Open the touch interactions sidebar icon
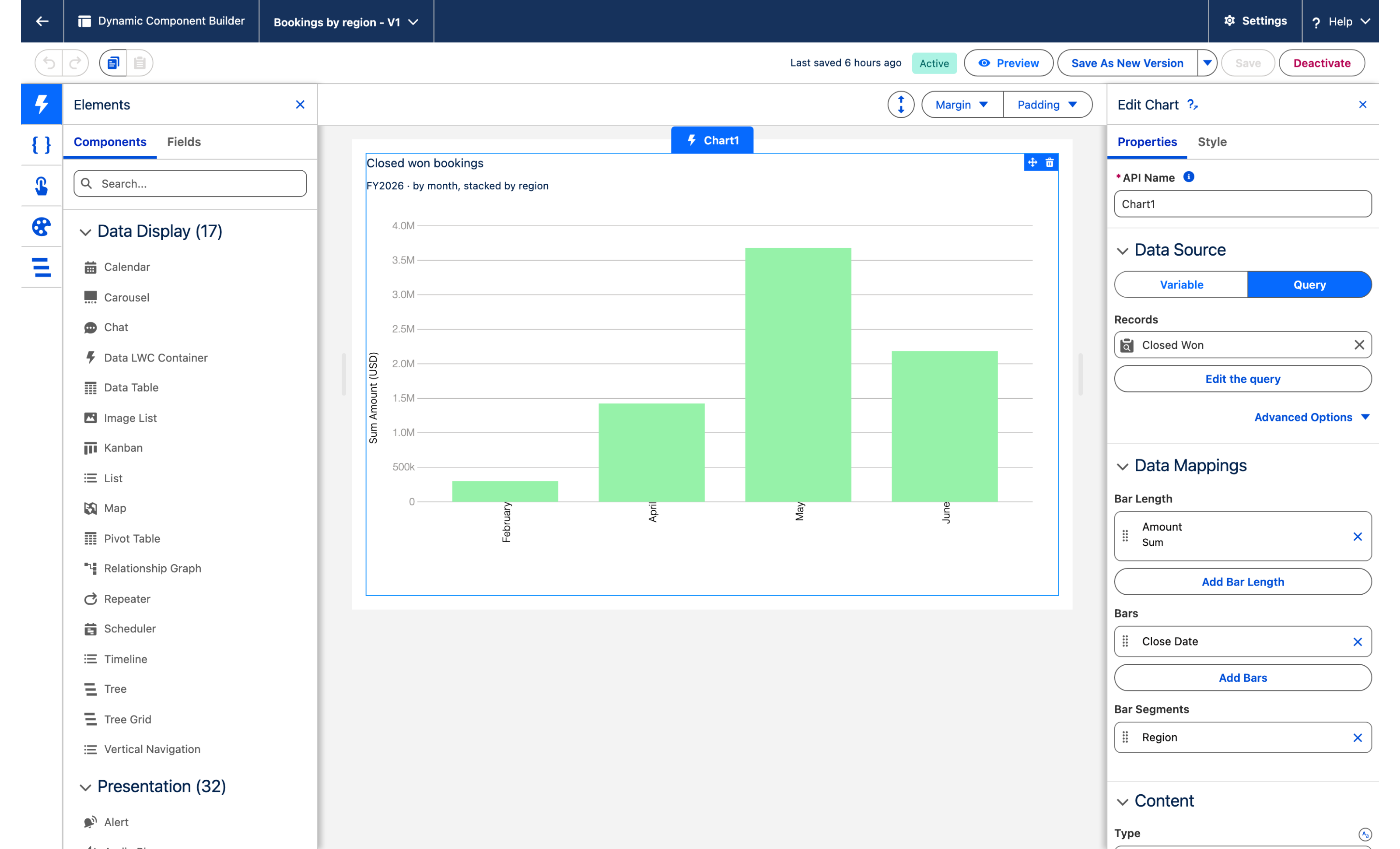Screen dimensions: 1400x849 pyautogui.click(x=42, y=186)
